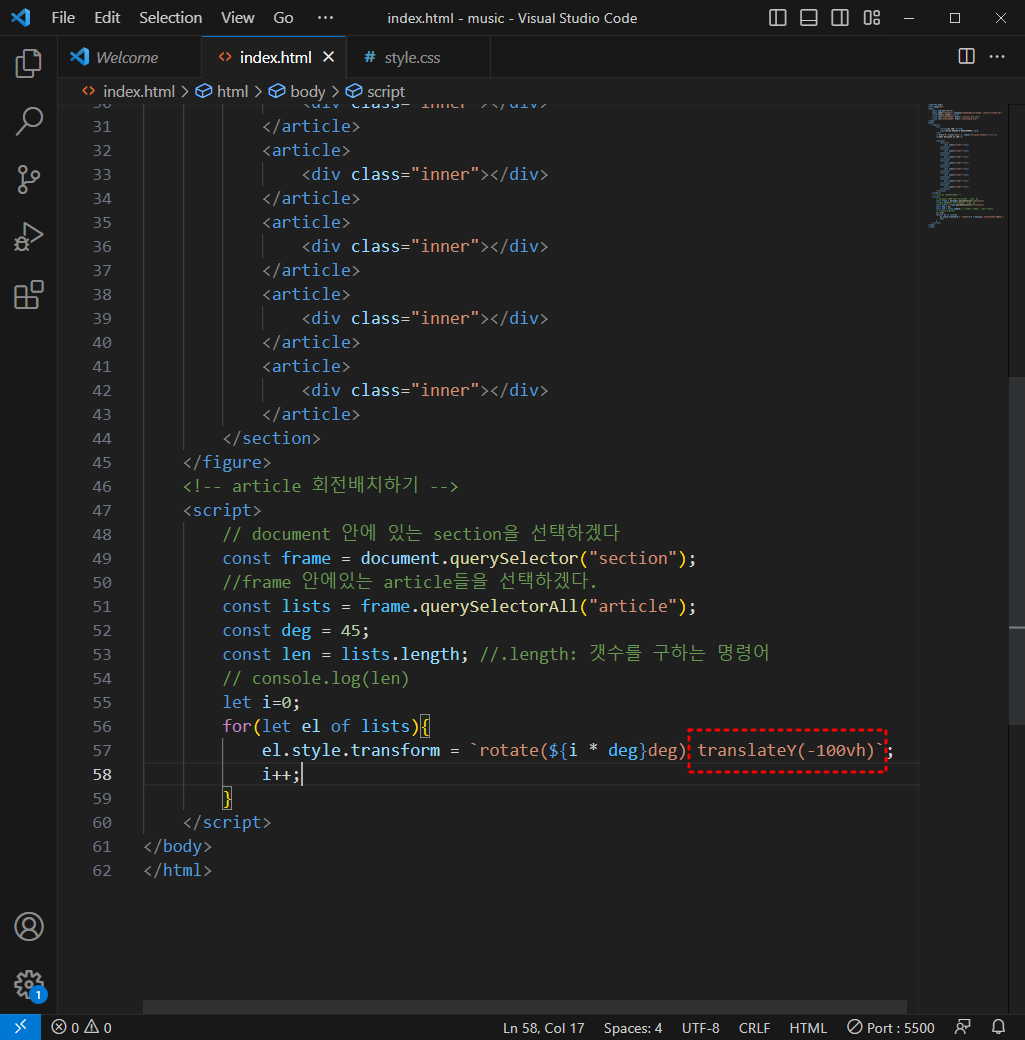Open the Explorer view in activity bar

pos(29,63)
